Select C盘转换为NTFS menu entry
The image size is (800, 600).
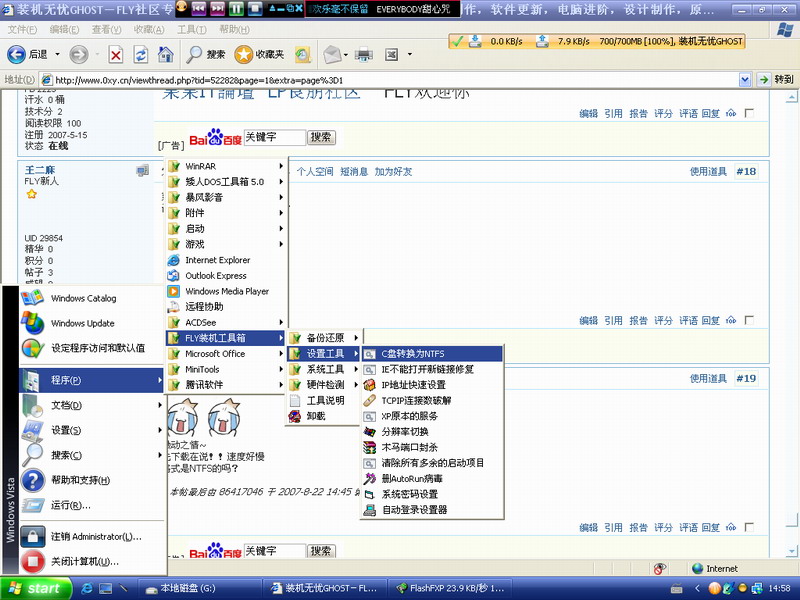click(x=432, y=354)
